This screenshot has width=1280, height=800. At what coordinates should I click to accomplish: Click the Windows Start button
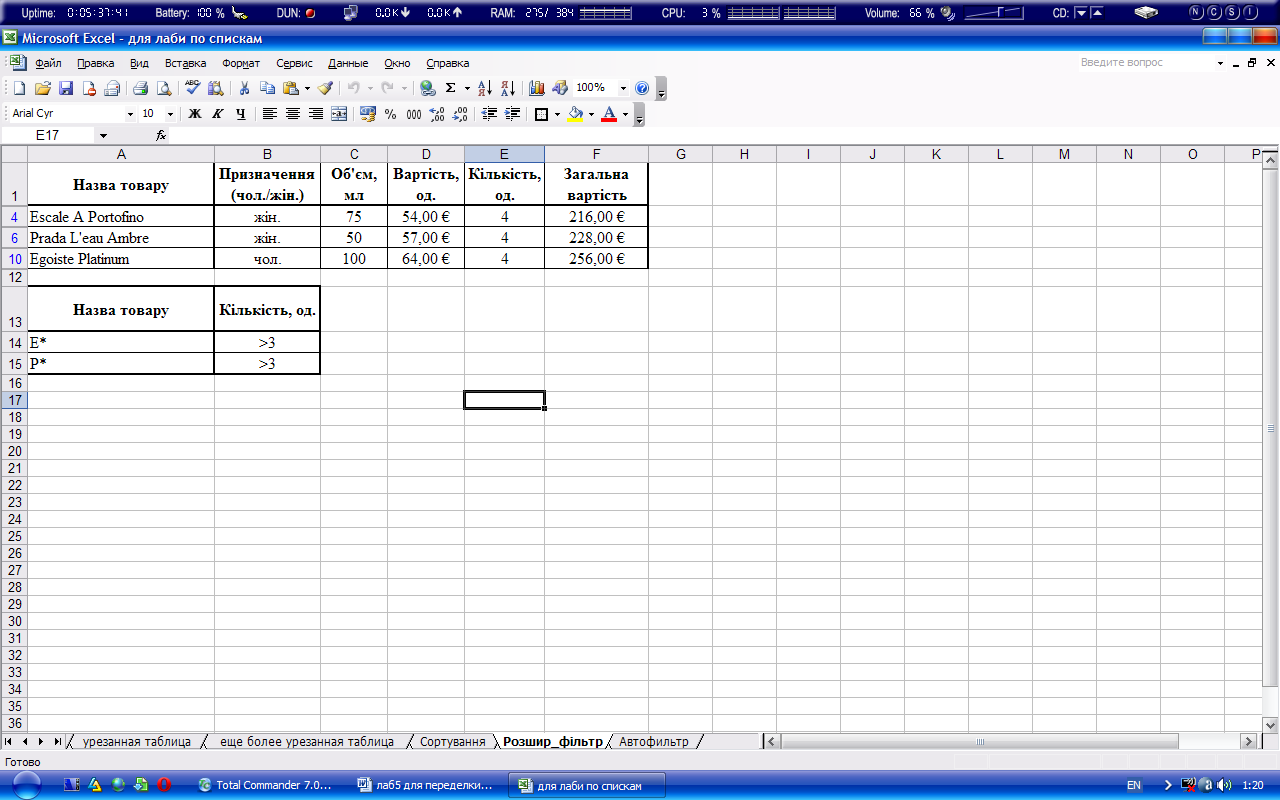(25, 785)
